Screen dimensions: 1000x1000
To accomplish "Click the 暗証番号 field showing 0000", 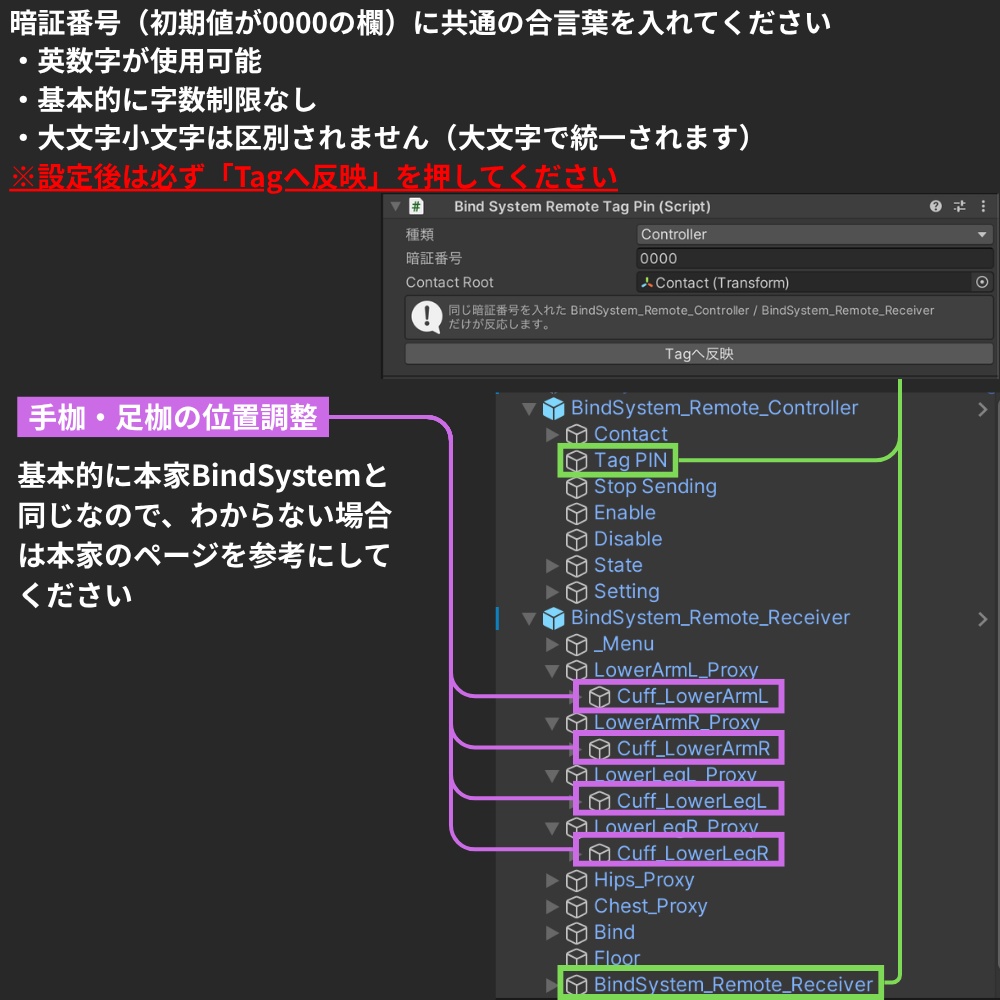I will point(814,258).
